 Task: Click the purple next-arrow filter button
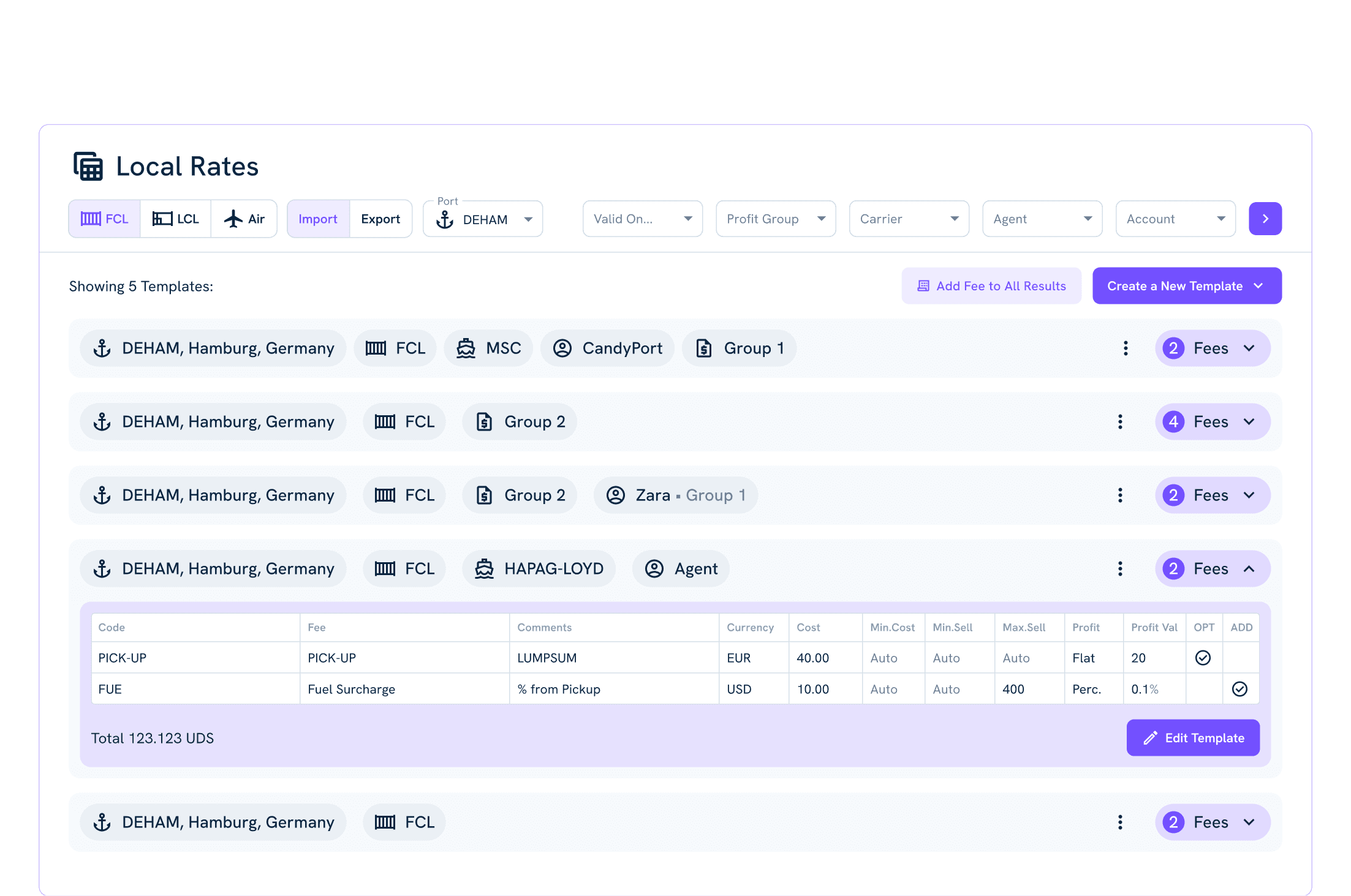(x=1265, y=219)
